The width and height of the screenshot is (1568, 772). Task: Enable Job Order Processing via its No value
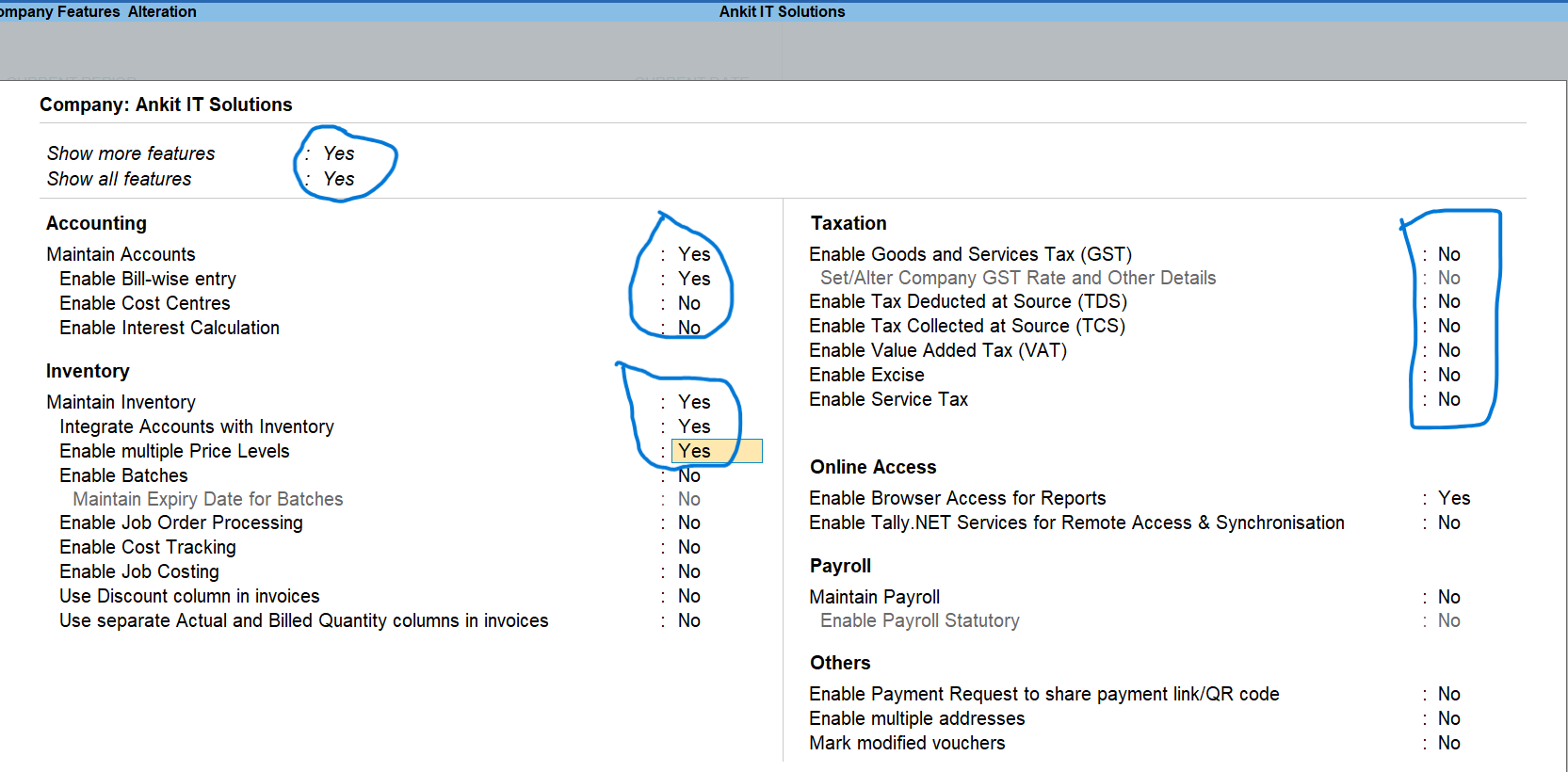pos(688,523)
